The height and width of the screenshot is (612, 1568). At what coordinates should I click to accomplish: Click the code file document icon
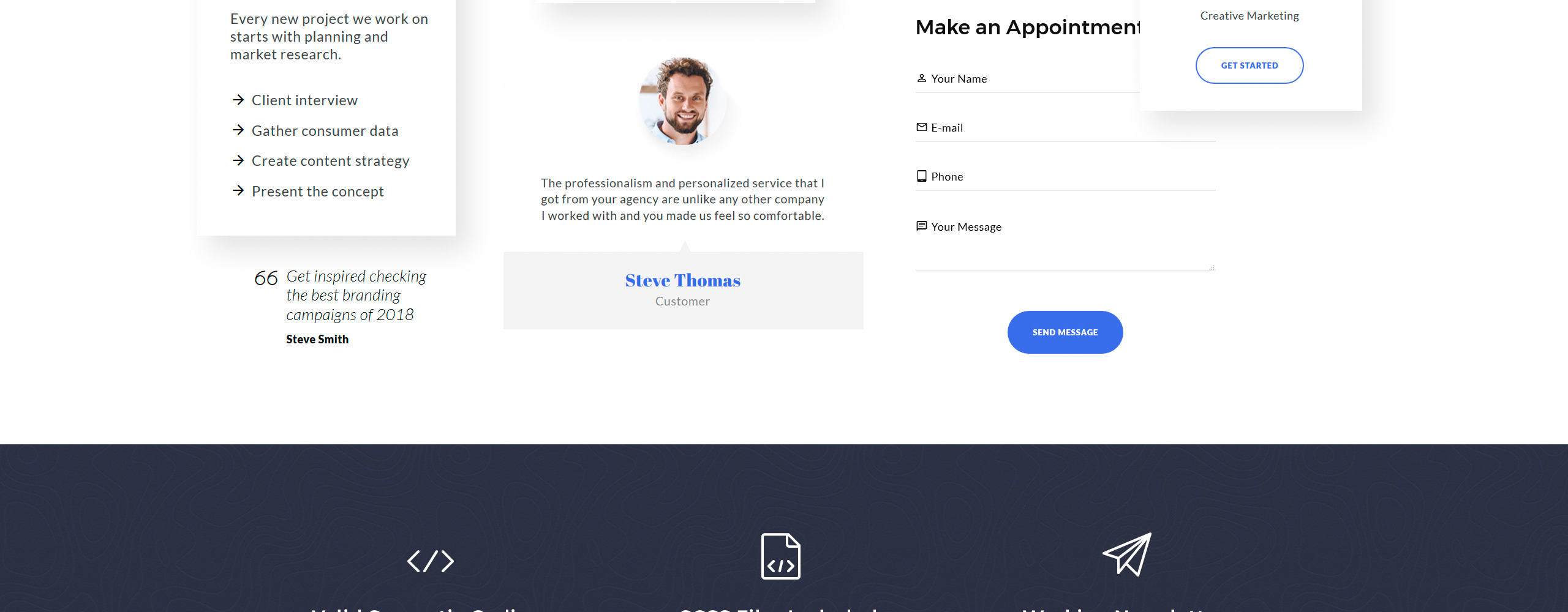pyautogui.click(x=780, y=556)
